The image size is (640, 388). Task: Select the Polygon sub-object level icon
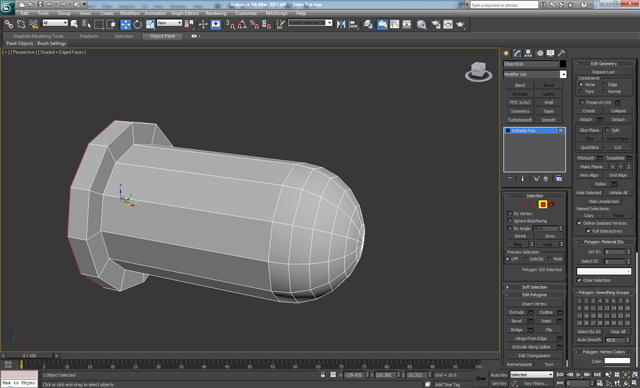pos(543,204)
